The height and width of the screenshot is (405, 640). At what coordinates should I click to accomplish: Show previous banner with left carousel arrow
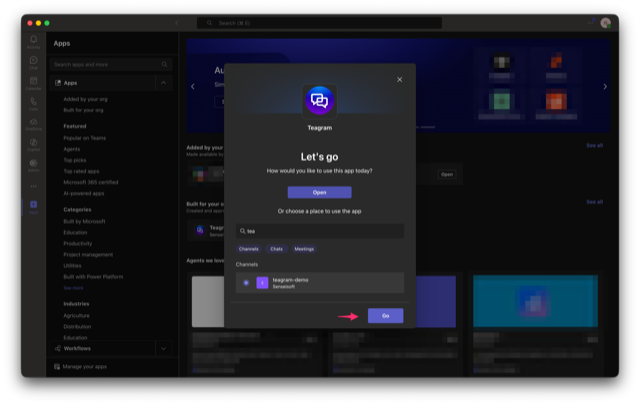pos(193,87)
